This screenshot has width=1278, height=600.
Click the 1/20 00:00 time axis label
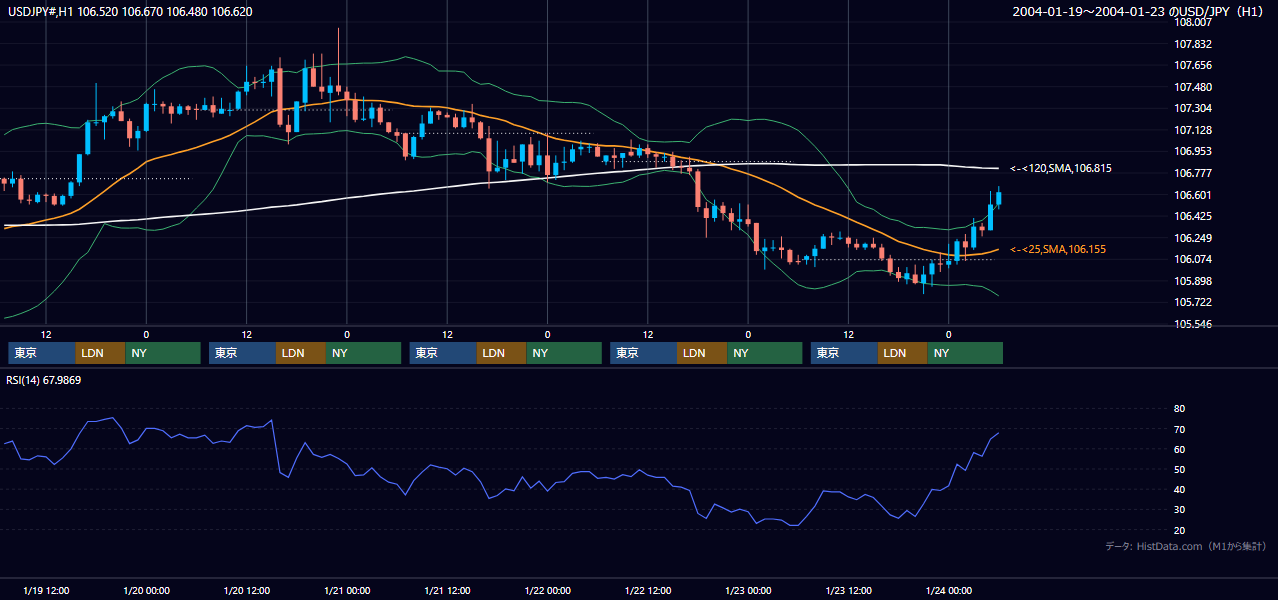[146, 590]
